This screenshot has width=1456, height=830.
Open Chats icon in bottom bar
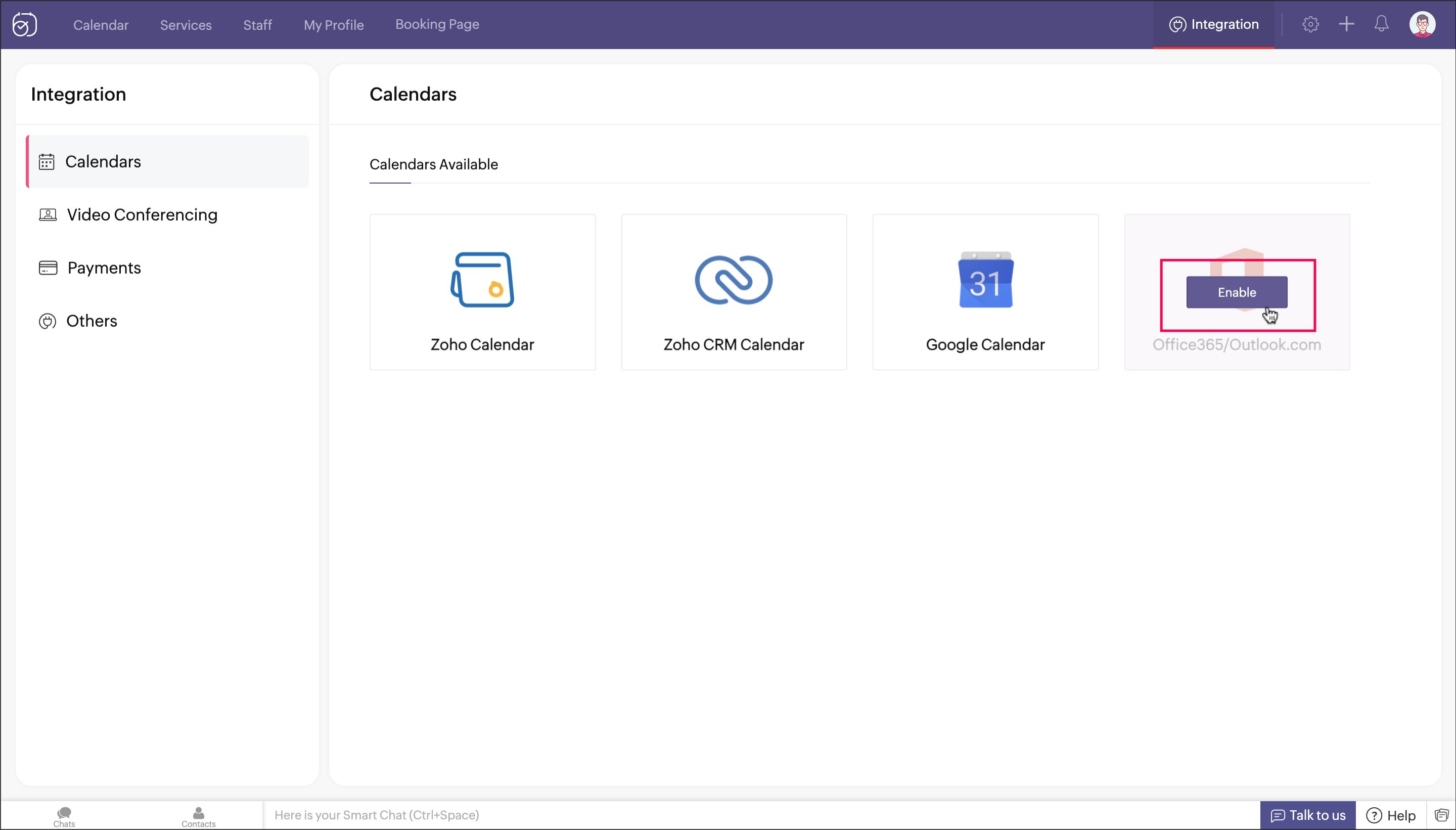tap(64, 816)
